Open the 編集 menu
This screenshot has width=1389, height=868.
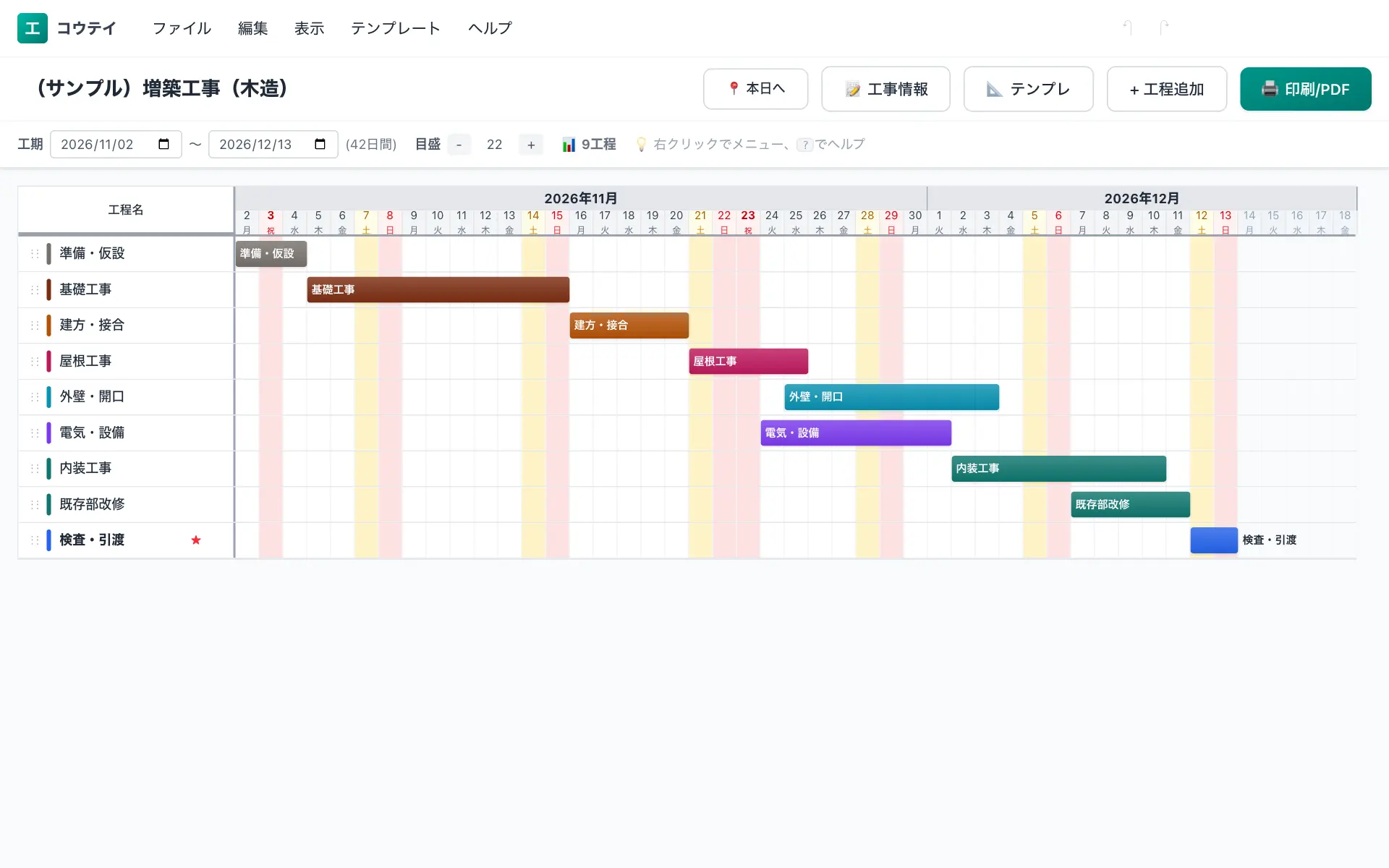[x=253, y=28]
